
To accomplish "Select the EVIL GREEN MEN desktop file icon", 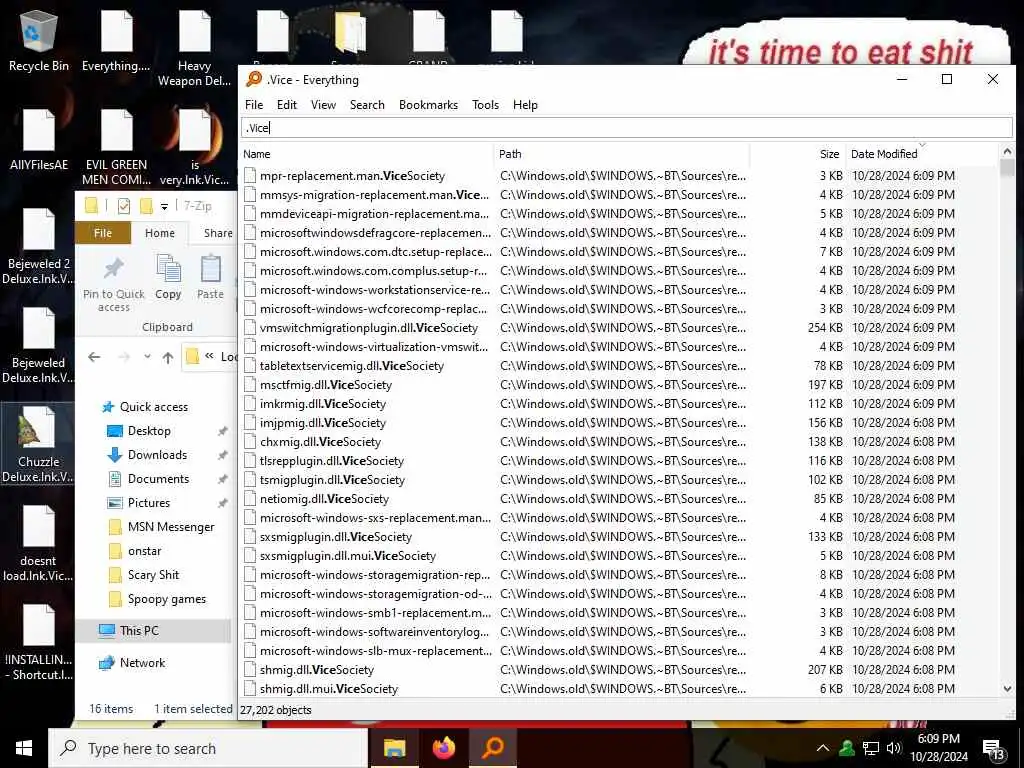I will (116, 148).
